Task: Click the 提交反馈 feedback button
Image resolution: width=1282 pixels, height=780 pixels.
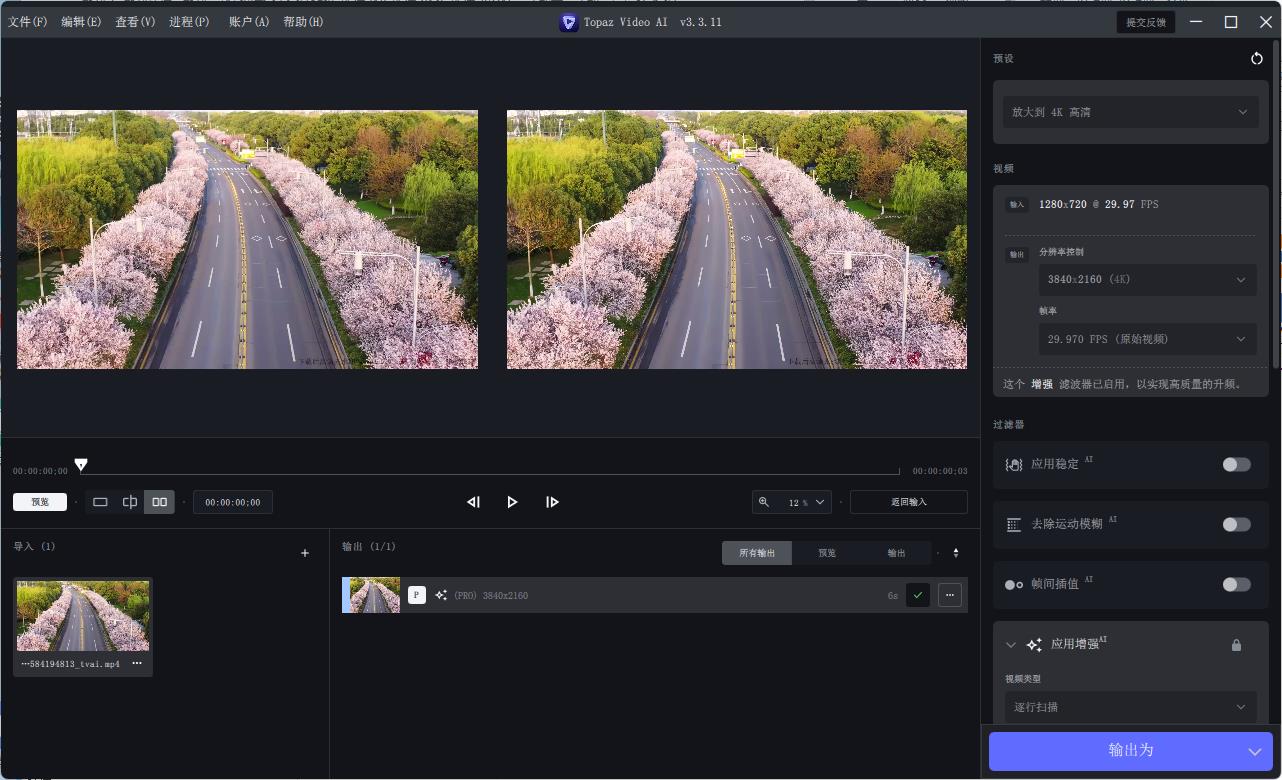Action: 1146,22
